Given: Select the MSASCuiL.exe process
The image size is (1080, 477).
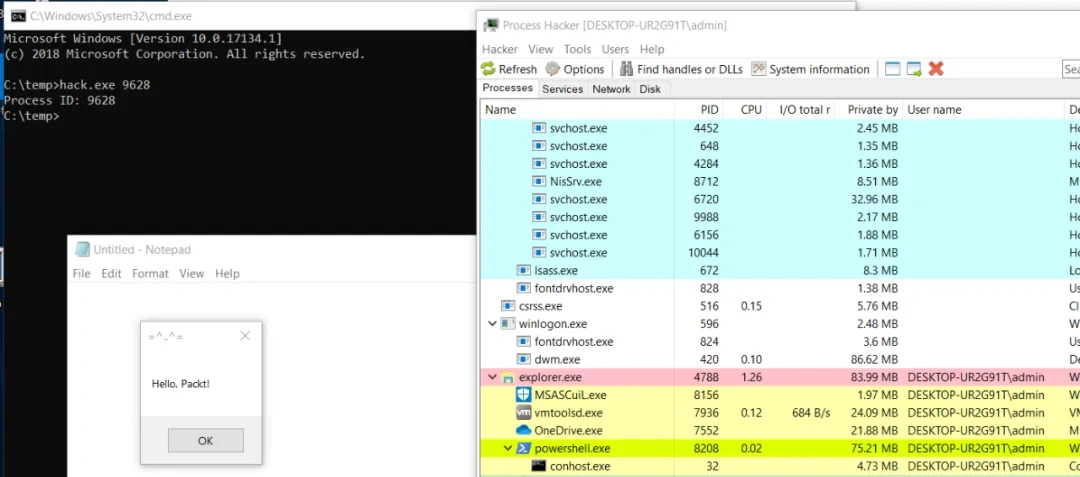Looking at the screenshot, I should point(780,395).
